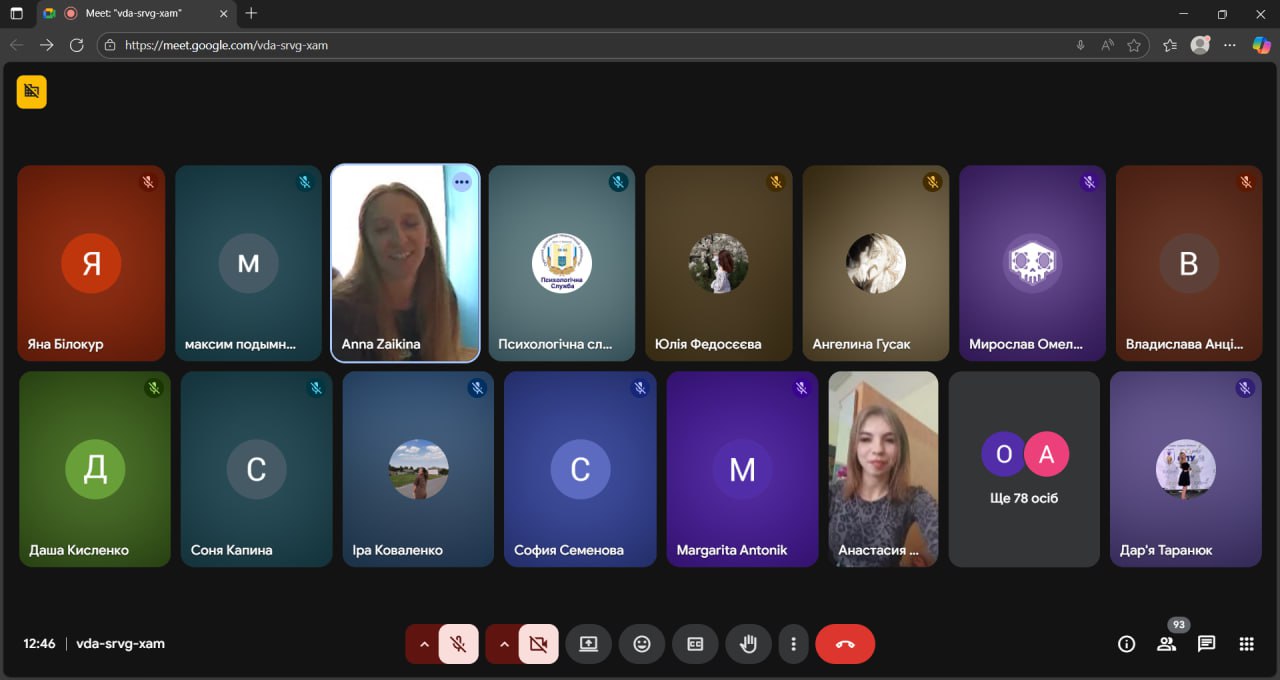Open meeting details info icon
This screenshot has height=680, width=1280.
click(1126, 644)
